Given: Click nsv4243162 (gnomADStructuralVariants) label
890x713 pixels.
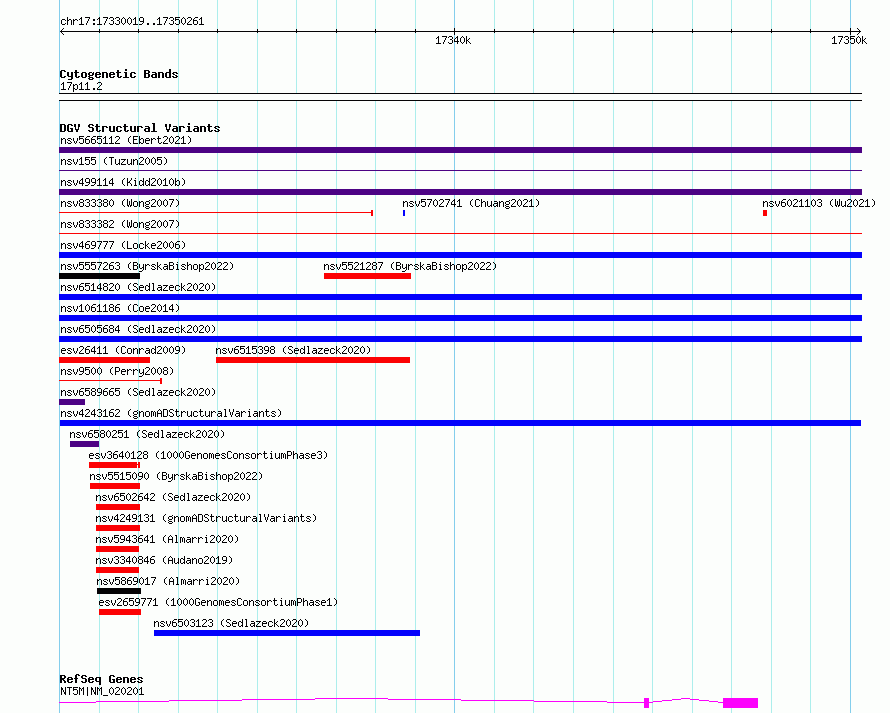Looking at the screenshot, I should 171,413.
